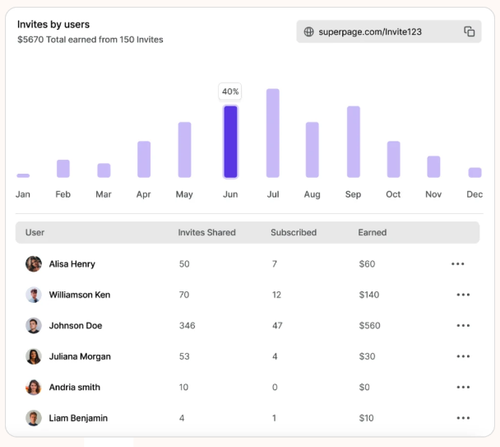Click the superpage.com/Invite123 link field
This screenshot has height=447, width=500.
[x=389, y=32]
